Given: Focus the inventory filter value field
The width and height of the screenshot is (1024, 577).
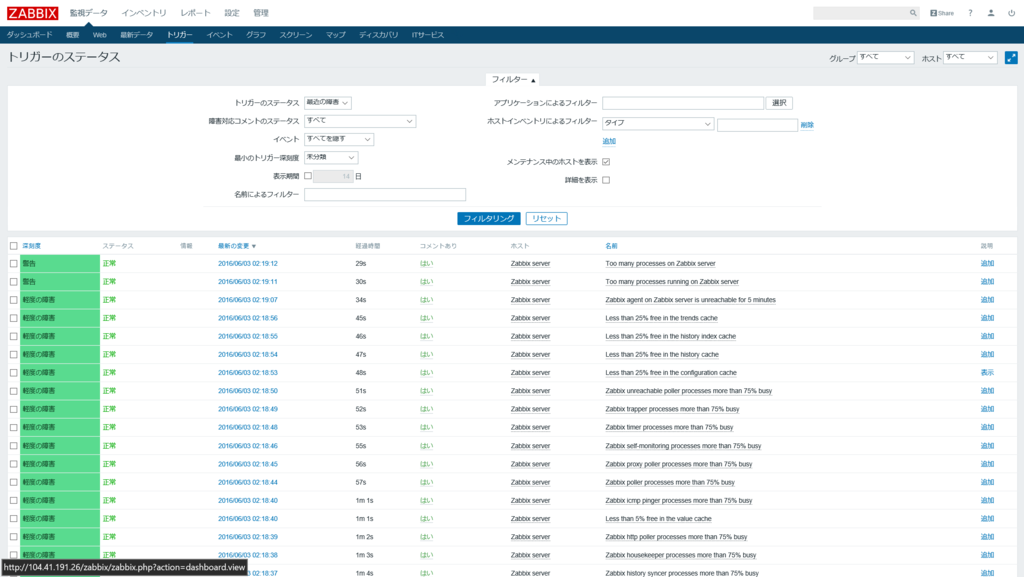Looking at the screenshot, I should click(757, 125).
